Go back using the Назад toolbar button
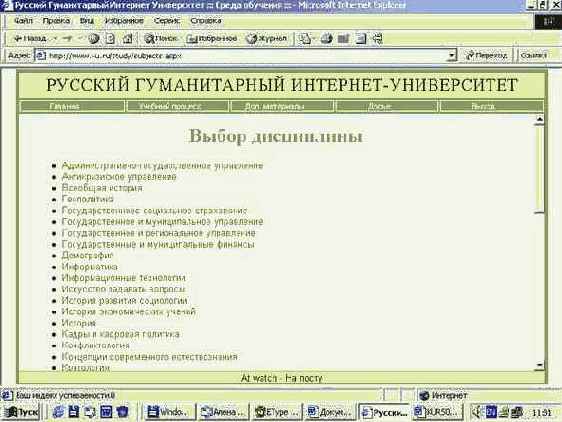Screen dimensions: 562x422 pyautogui.click(x=30, y=38)
